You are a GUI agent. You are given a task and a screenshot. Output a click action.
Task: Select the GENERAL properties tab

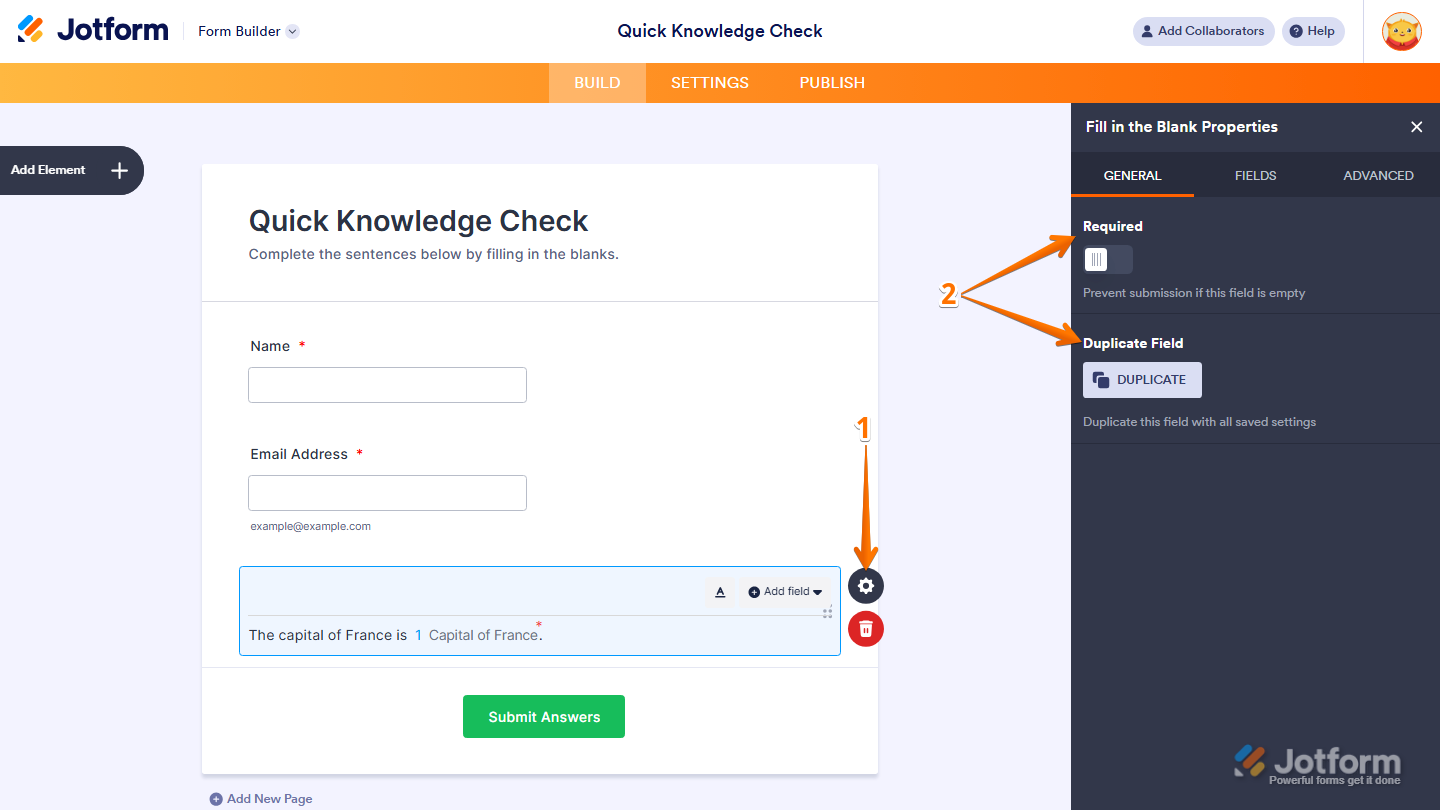1132,175
